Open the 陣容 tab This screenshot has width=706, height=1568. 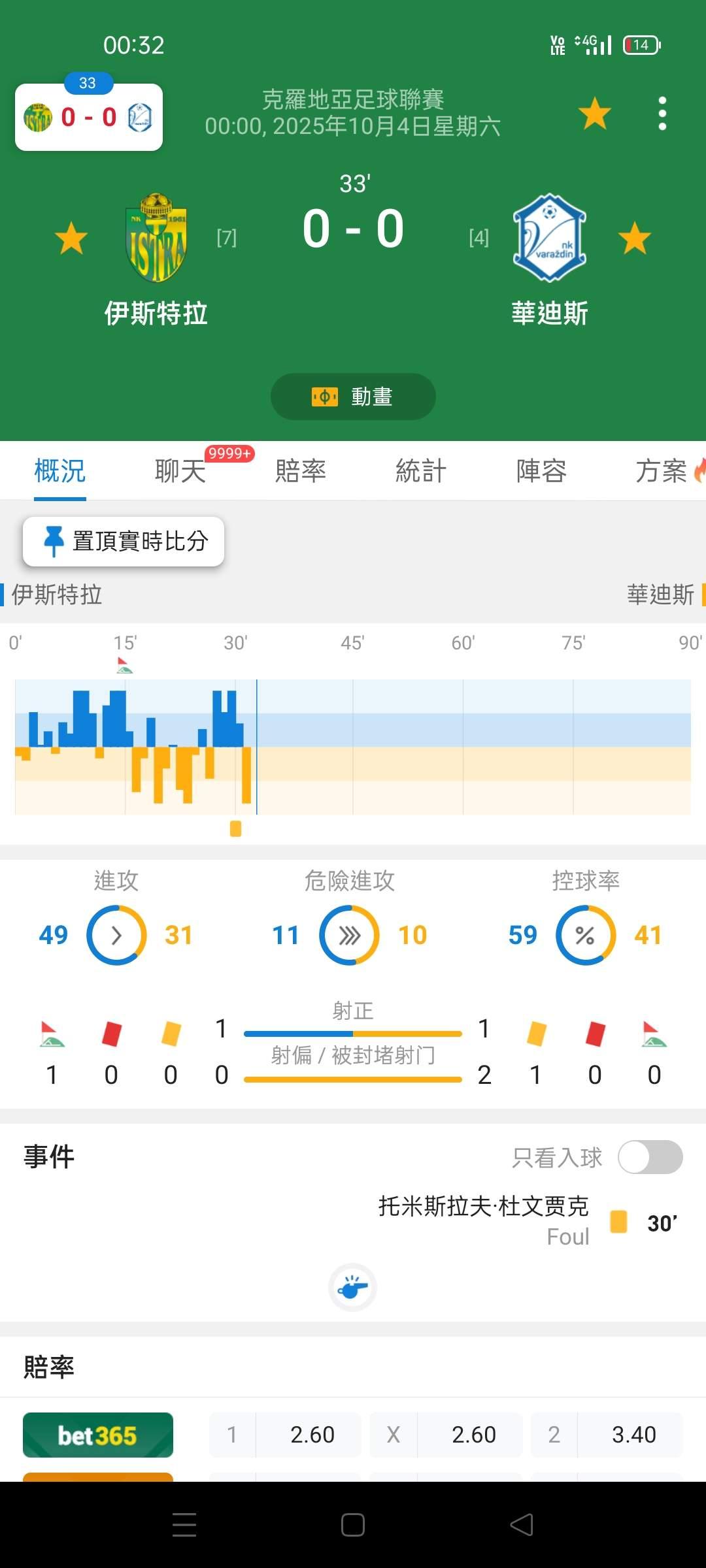pos(541,471)
